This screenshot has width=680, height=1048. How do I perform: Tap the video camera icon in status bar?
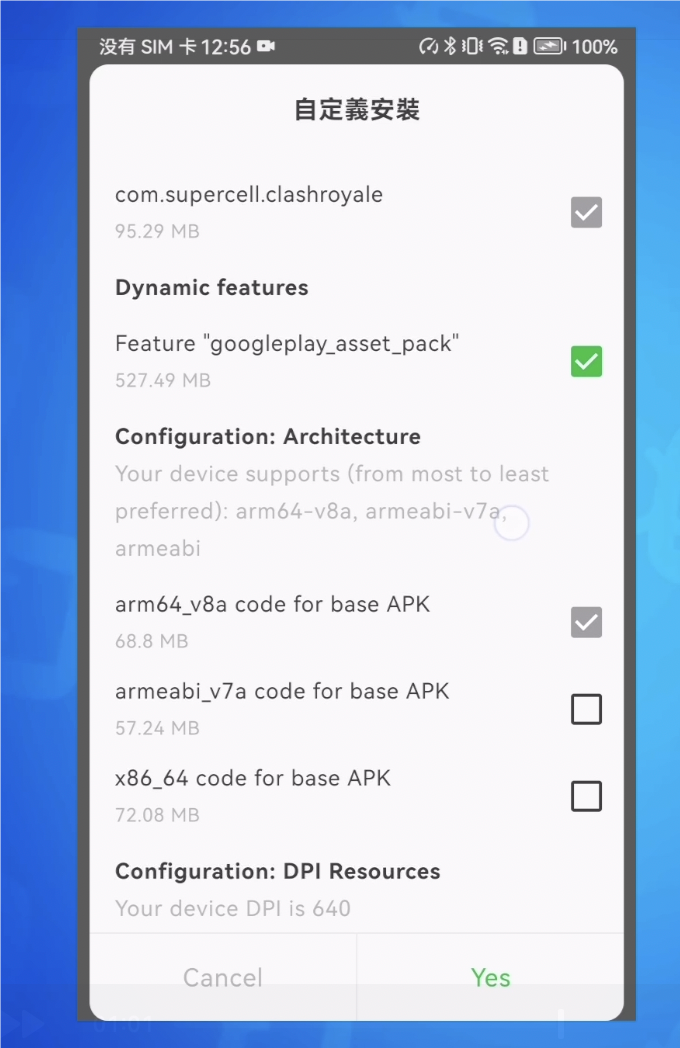point(266,46)
